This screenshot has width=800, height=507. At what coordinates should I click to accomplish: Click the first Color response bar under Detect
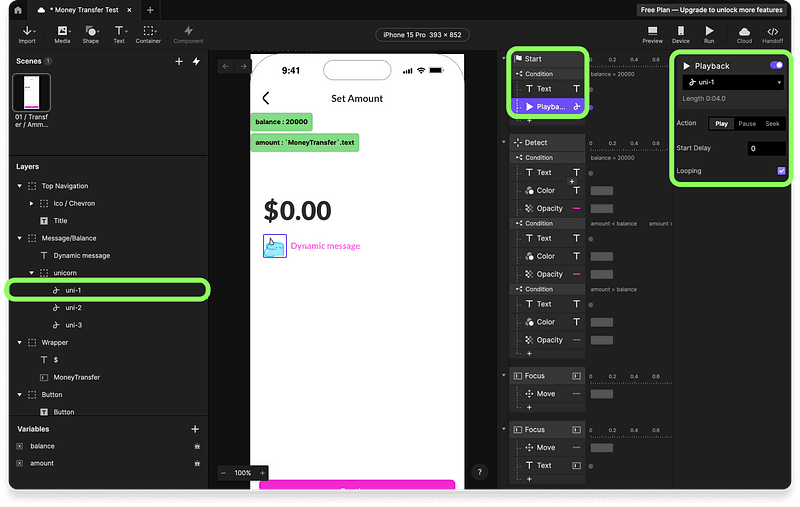pos(602,191)
